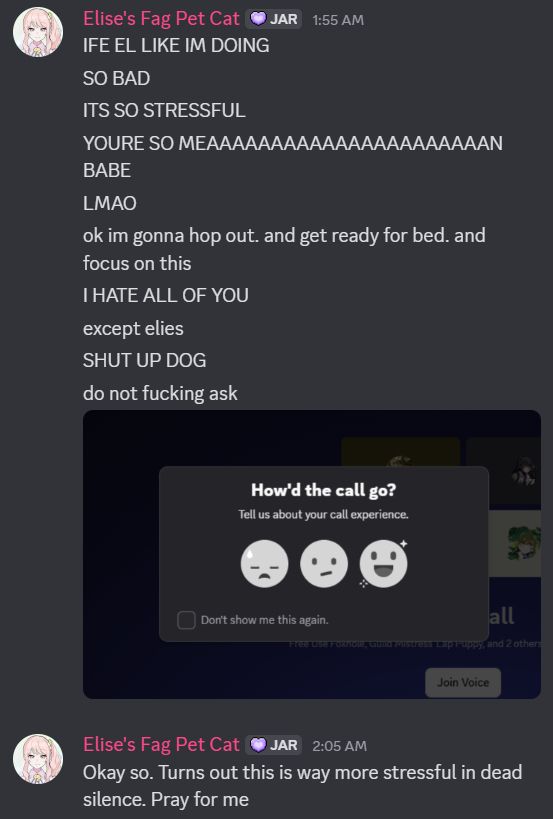Click the 'do not fucking ask' message
This screenshot has height=819, width=553.
(160, 393)
